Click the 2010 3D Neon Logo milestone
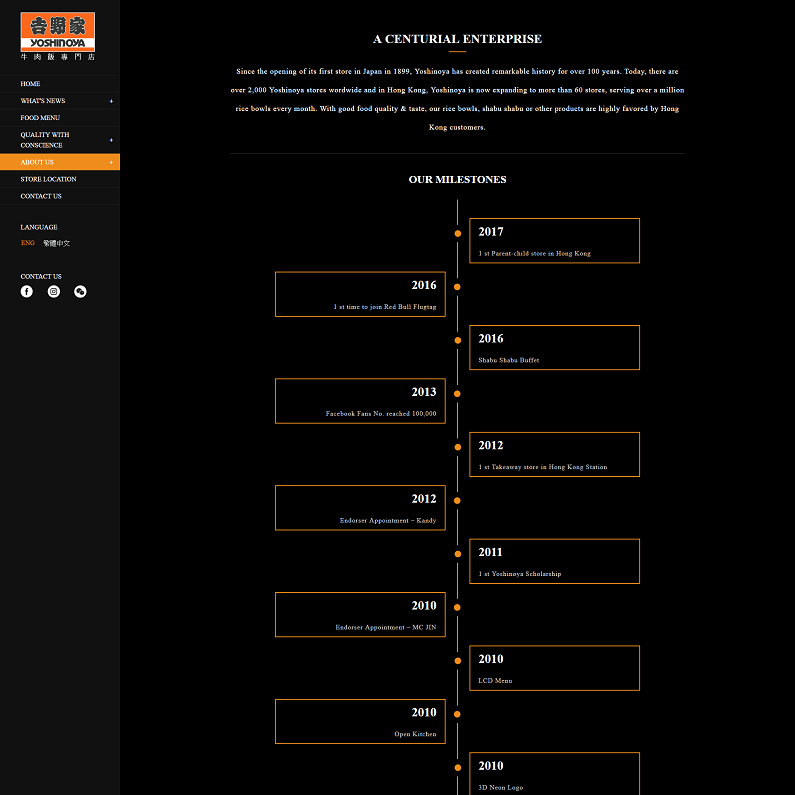The width and height of the screenshot is (795, 795). (x=554, y=774)
